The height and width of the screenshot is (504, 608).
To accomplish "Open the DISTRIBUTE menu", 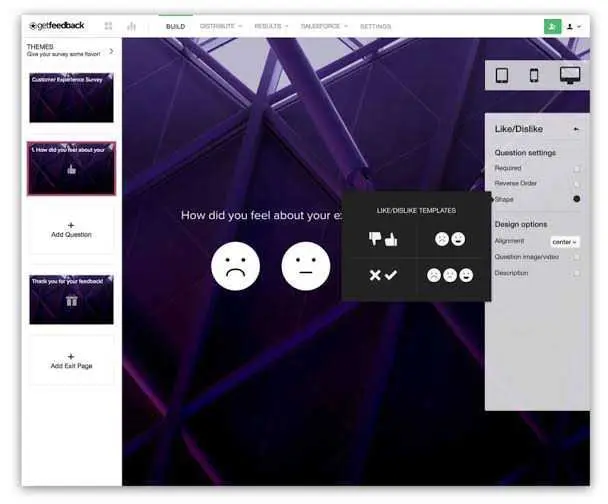I will click(221, 26).
